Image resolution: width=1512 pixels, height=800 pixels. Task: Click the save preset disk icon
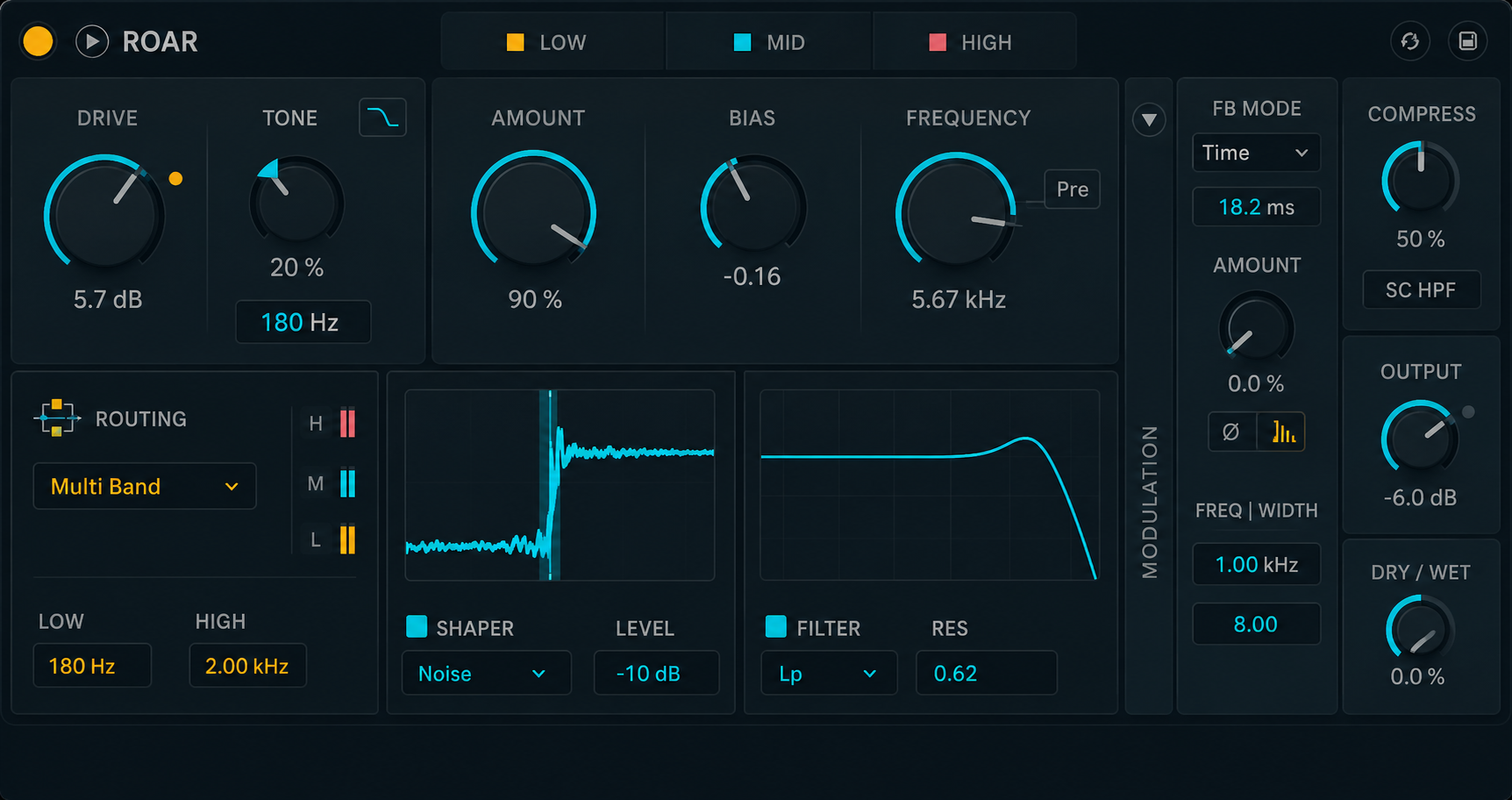pos(1467,41)
